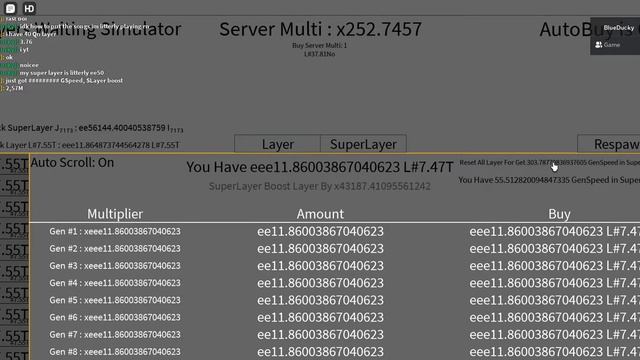Viewport: 640px width, 360px height.
Task: Click chat message 'just got GSpeed, SLayer boost'
Action: pyautogui.click(x=64, y=80)
